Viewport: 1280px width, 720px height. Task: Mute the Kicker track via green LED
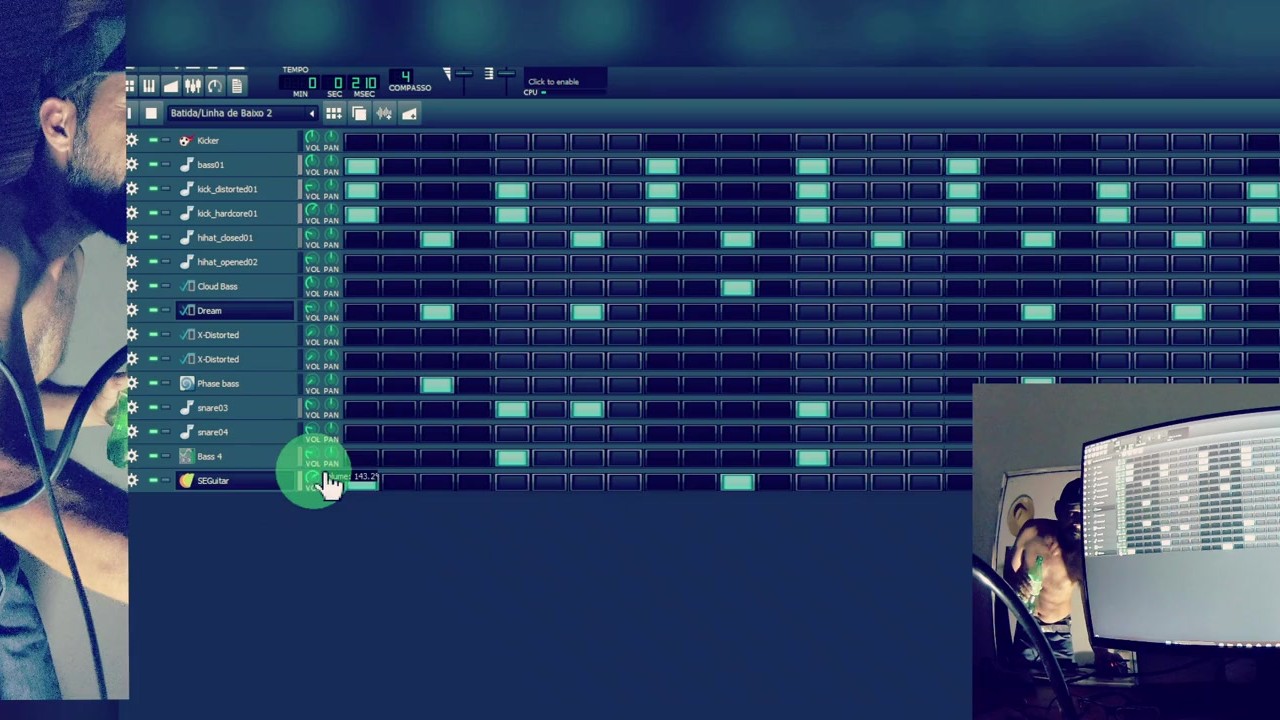153,141
